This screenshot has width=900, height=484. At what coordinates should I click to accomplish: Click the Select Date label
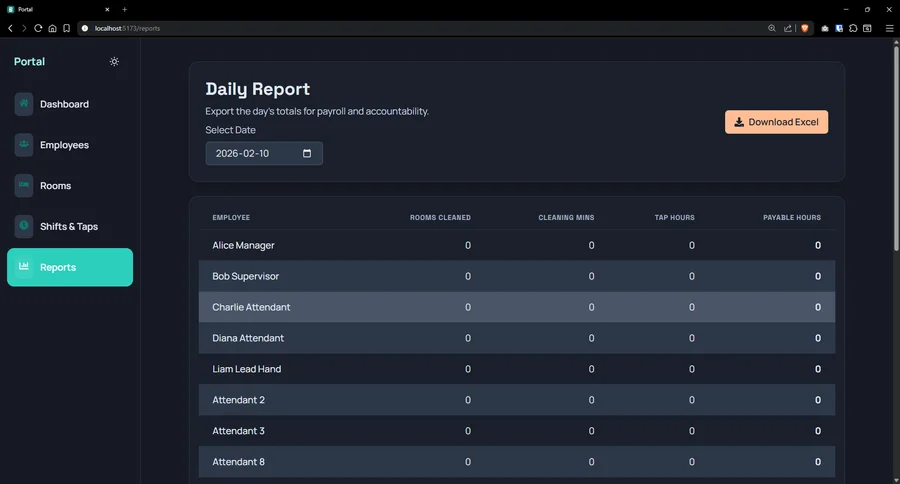(231, 130)
